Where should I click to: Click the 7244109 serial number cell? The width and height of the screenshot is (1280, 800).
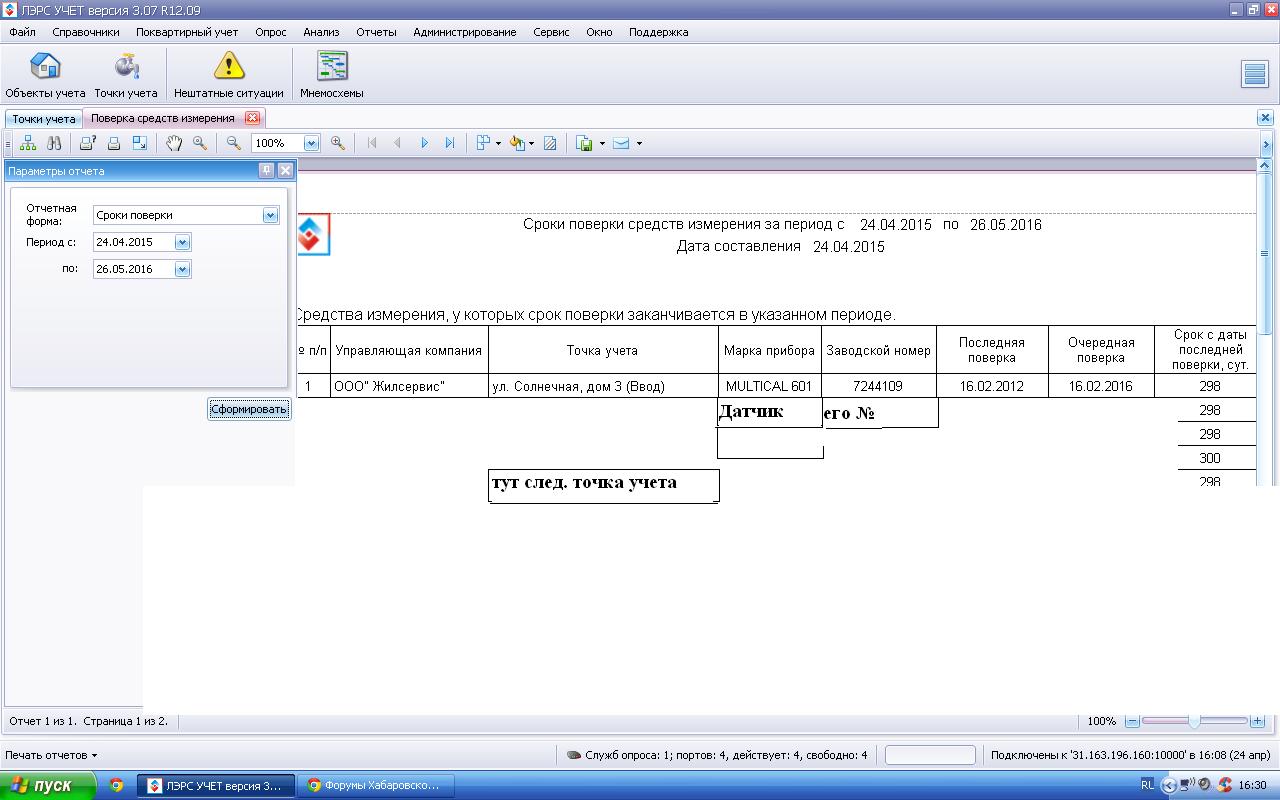click(878, 386)
